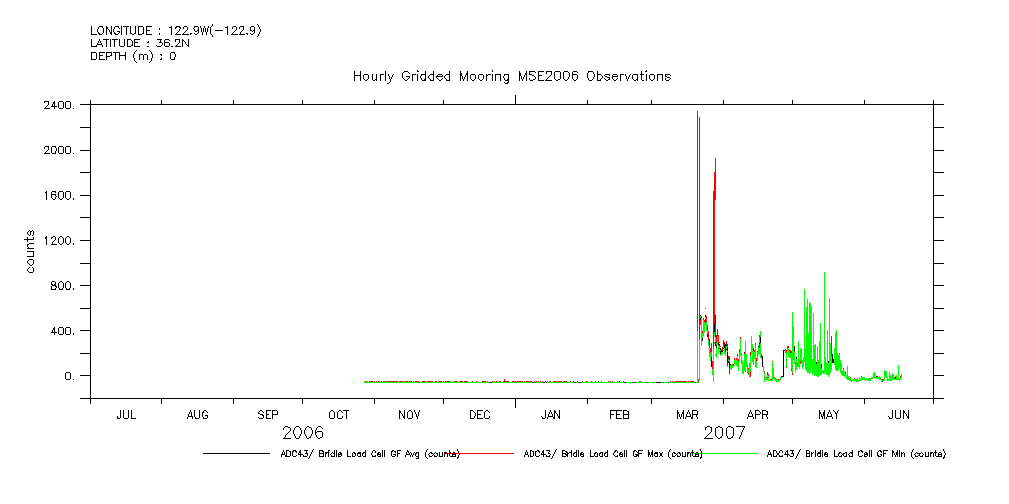The width and height of the screenshot is (1009, 504).
Task: Select the LONGITUDE header text line
Action: click(x=176, y=31)
